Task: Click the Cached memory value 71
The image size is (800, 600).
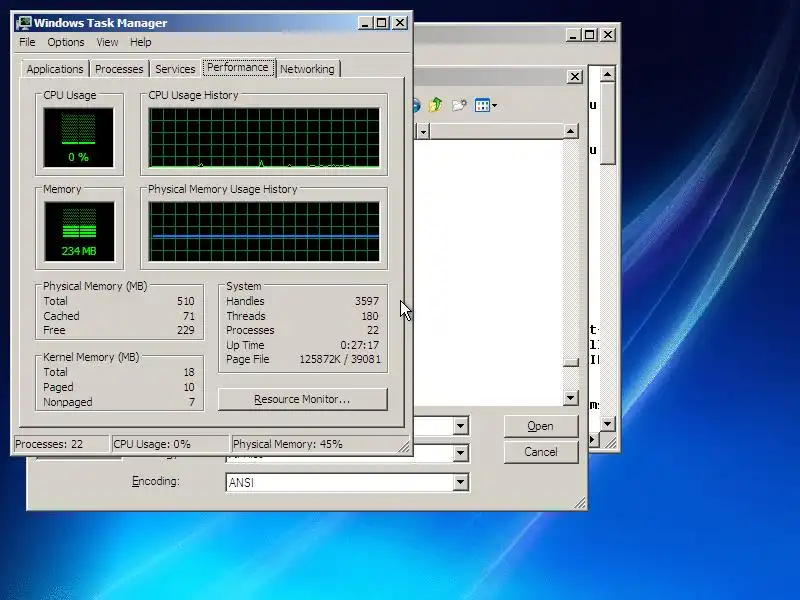Action: pyautogui.click(x=189, y=316)
